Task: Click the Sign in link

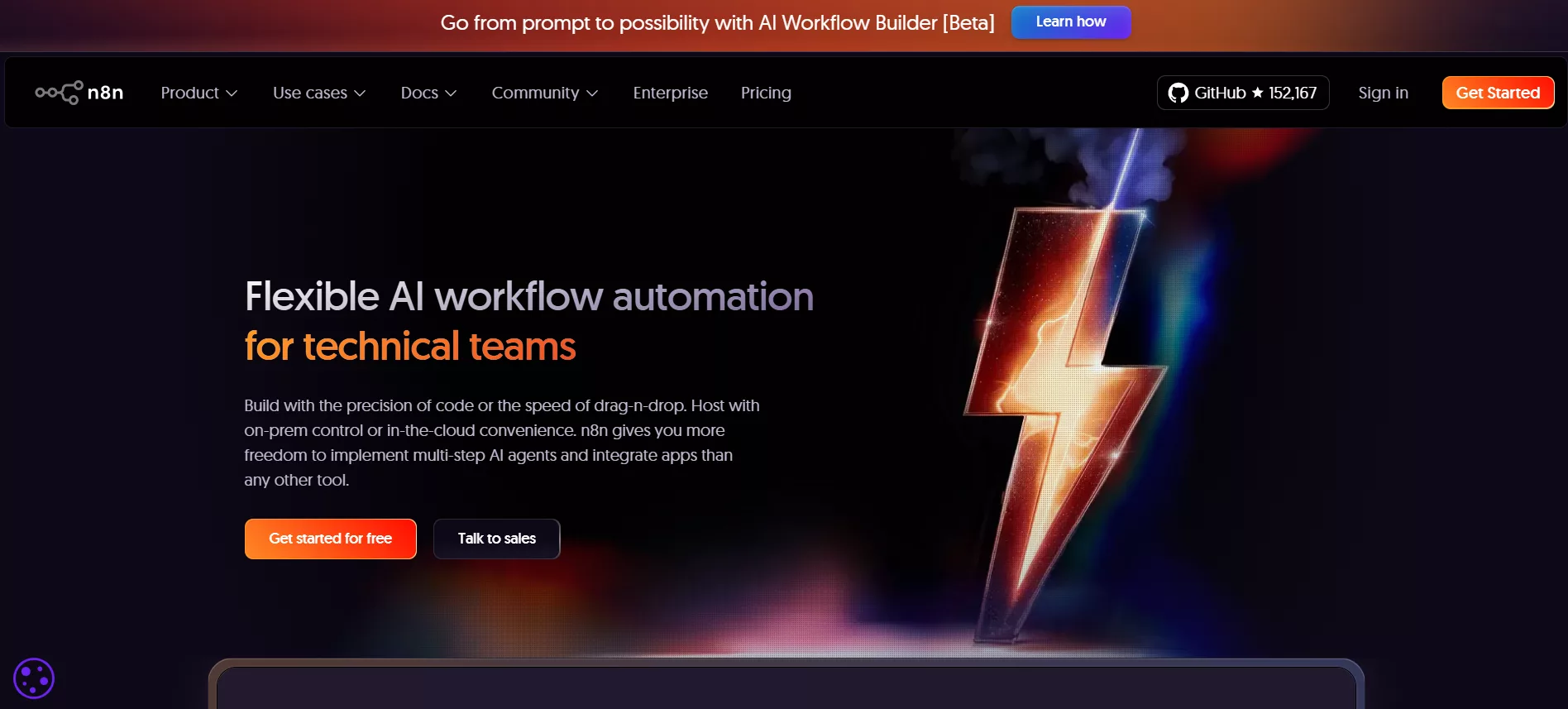Action: pyautogui.click(x=1383, y=93)
